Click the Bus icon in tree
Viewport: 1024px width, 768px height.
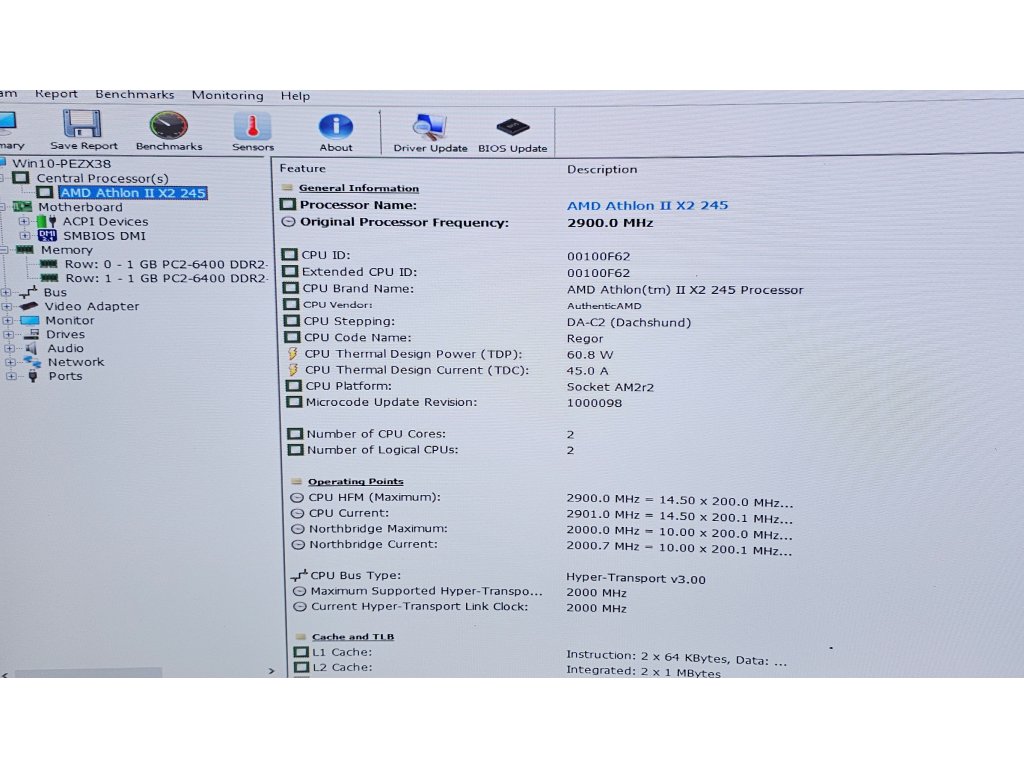point(27,292)
